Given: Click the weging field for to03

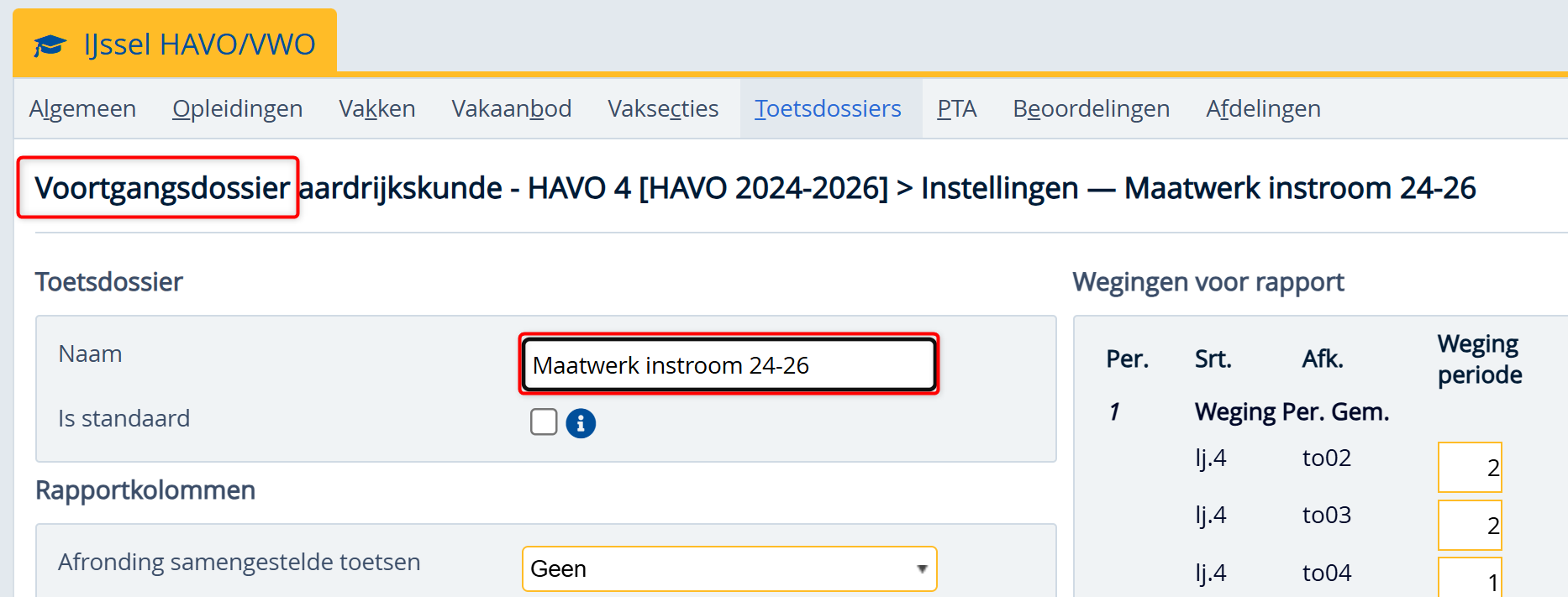Looking at the screenshot, I should pos(1470,525).
